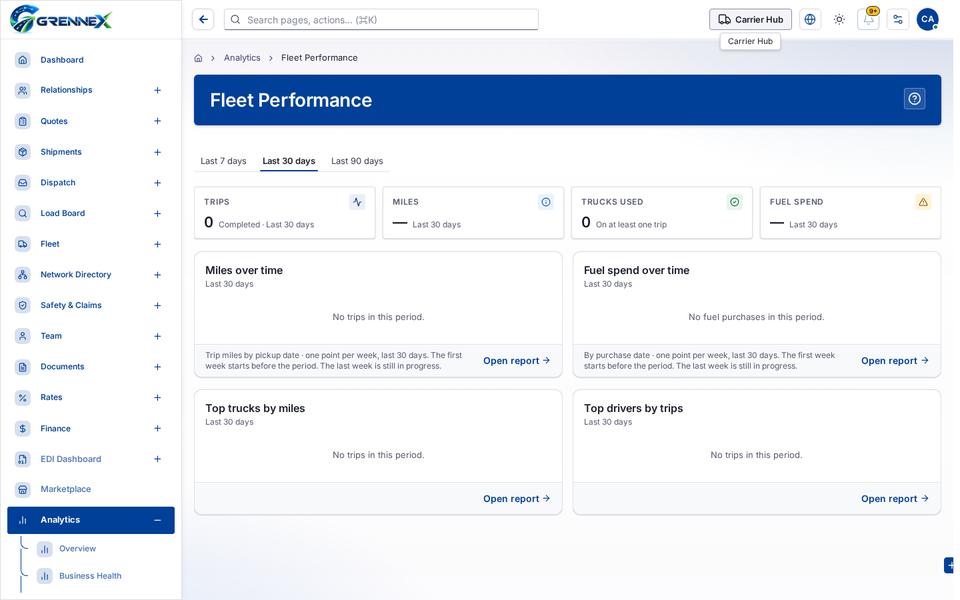Open Business Health under Analytics
960x600 pixels.
point(90,576)
